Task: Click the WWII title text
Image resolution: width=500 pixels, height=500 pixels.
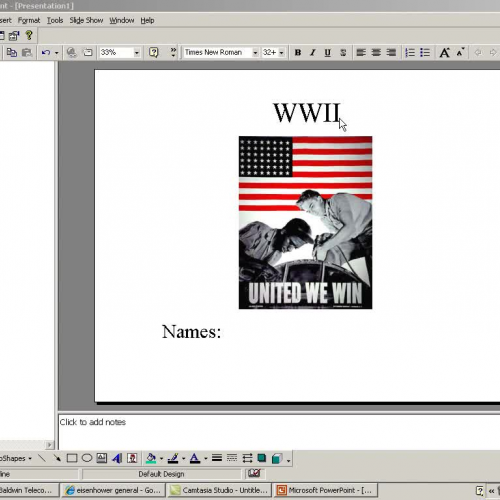Action: tap(307, 113)
